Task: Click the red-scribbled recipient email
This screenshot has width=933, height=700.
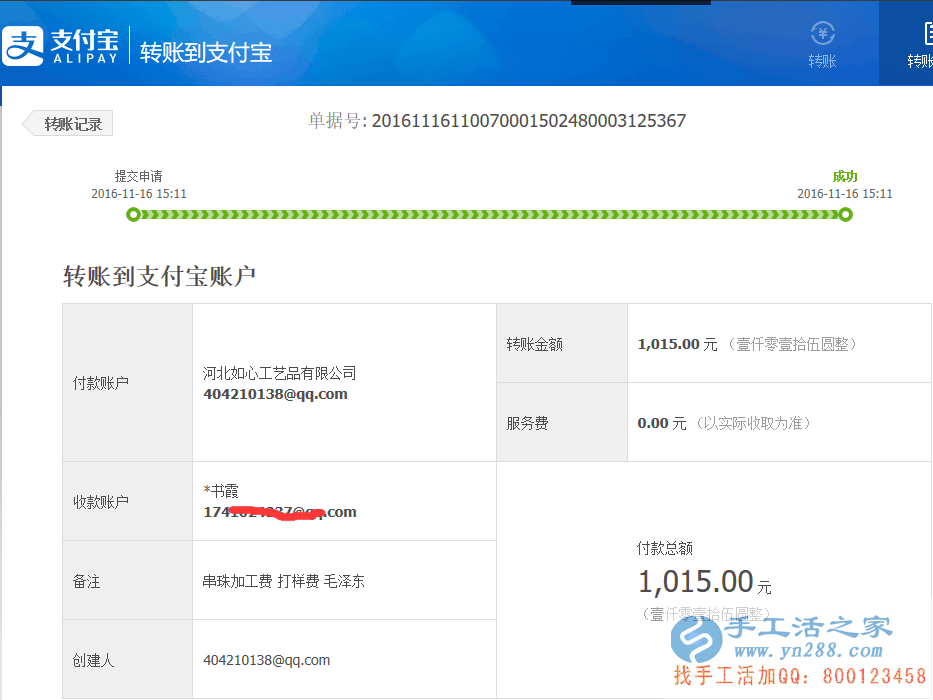Action: (279, 512)
